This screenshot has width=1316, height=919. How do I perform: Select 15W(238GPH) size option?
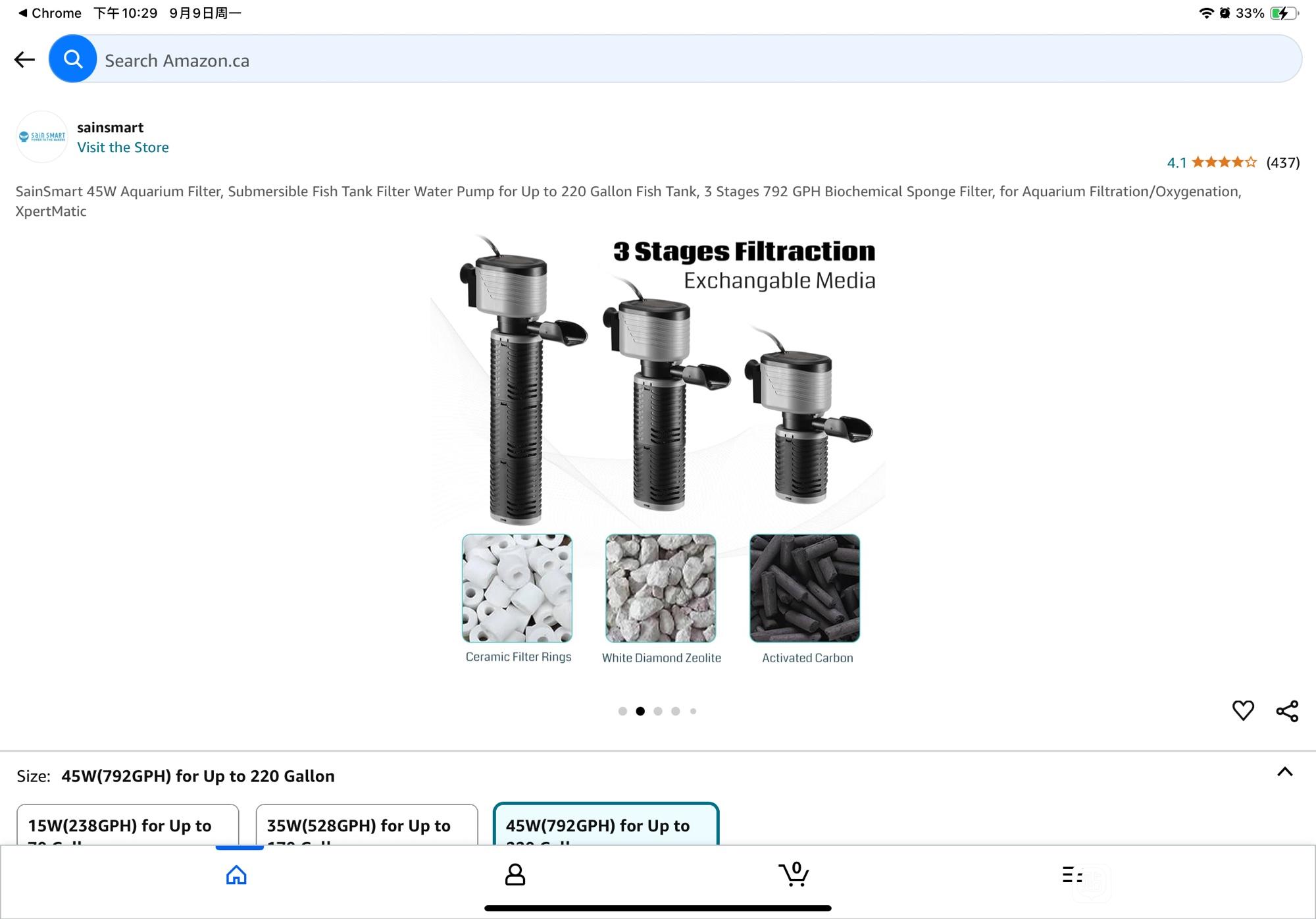tap(128, 825)
